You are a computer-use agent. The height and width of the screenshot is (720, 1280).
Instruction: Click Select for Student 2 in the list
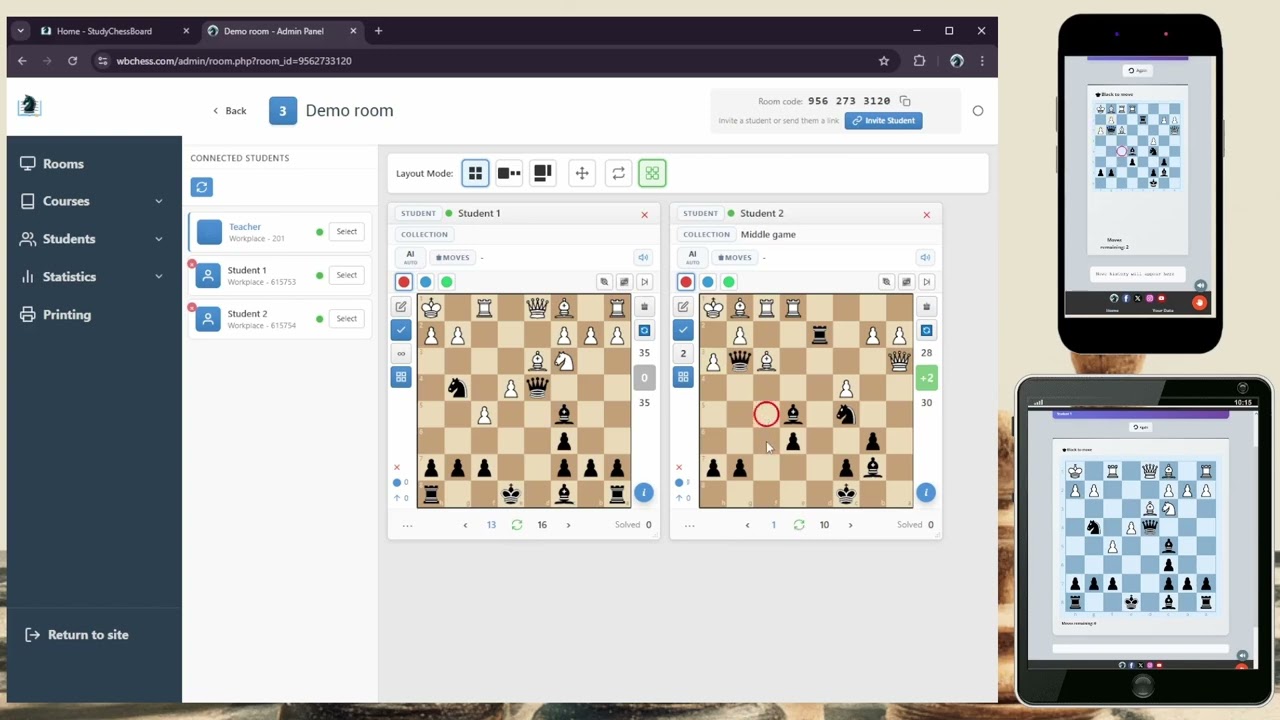click(347, 319)
